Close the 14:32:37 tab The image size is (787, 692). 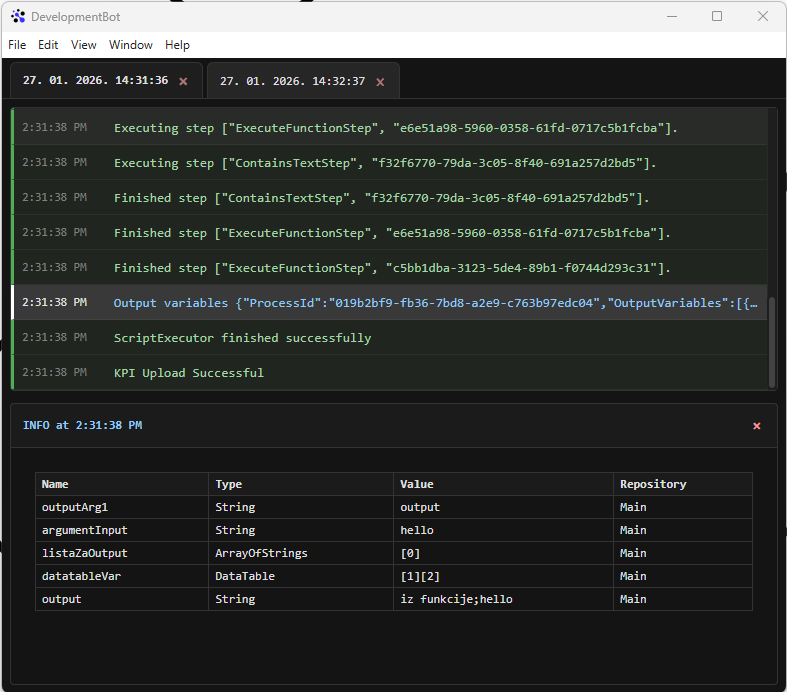click(x=380, y=82)
